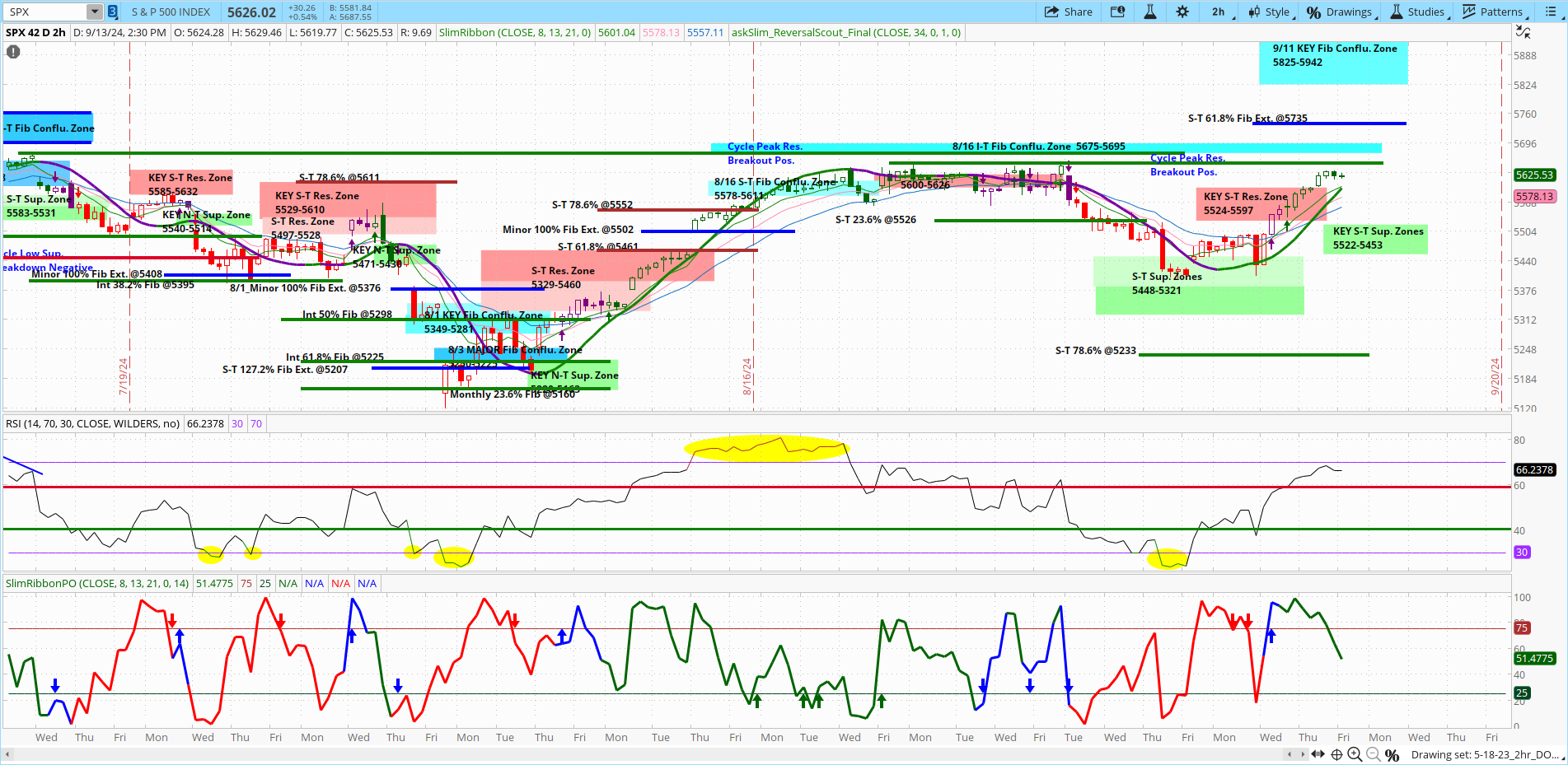
Task: Click the chart notes icon beside Share
Action: coord(1117,12)
